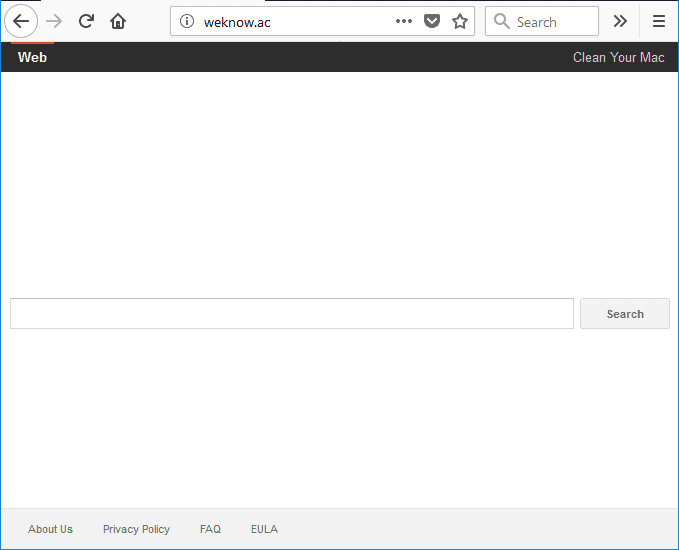Open the browser home page
679x550 pixels.
pyautogui.click(x=118, y=21)
